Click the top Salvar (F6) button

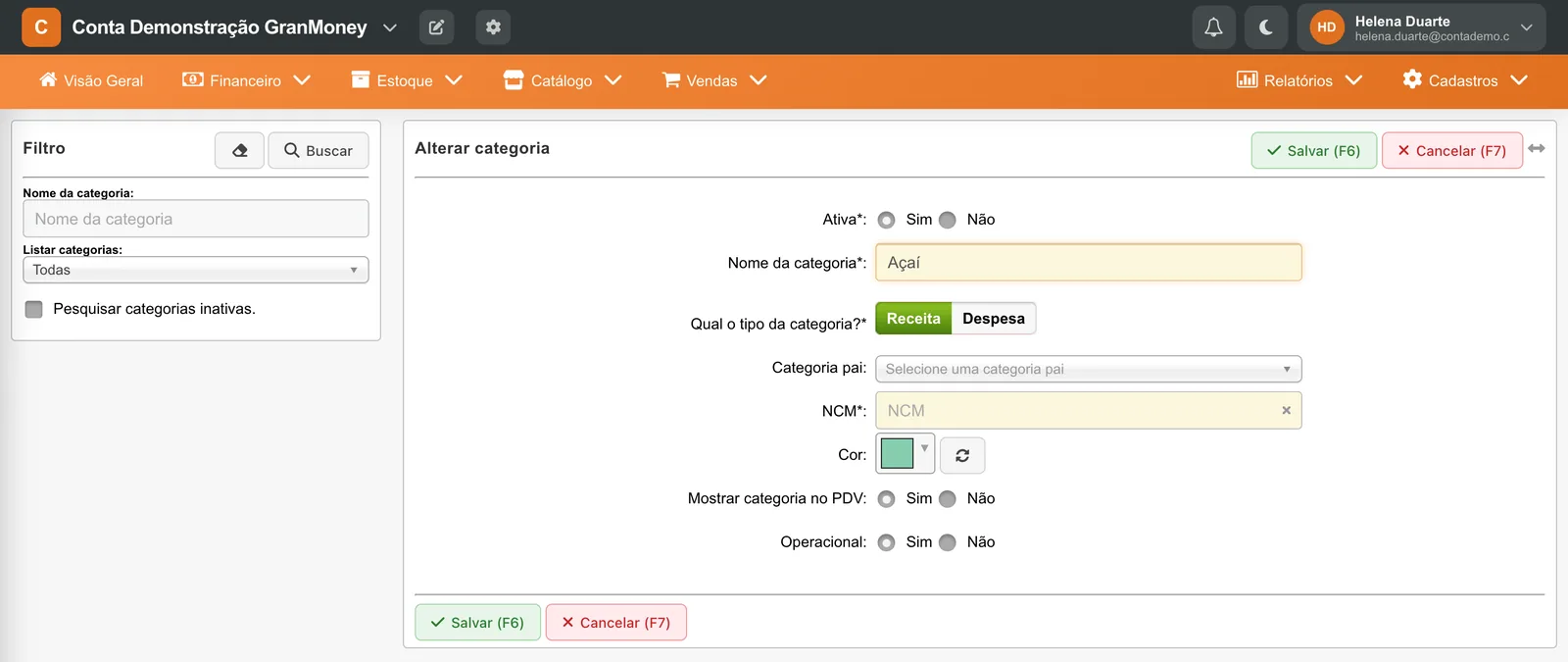pyautogui.click(x=1314, y=150)
